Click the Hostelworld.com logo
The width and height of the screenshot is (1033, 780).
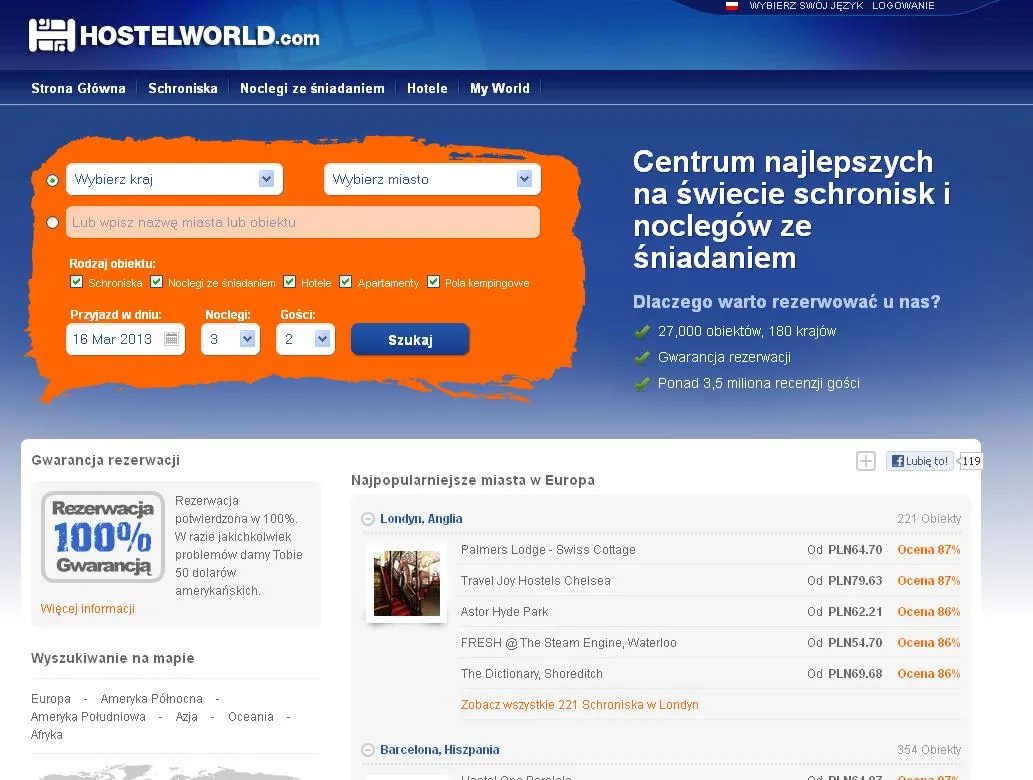[x=175, y=35]
